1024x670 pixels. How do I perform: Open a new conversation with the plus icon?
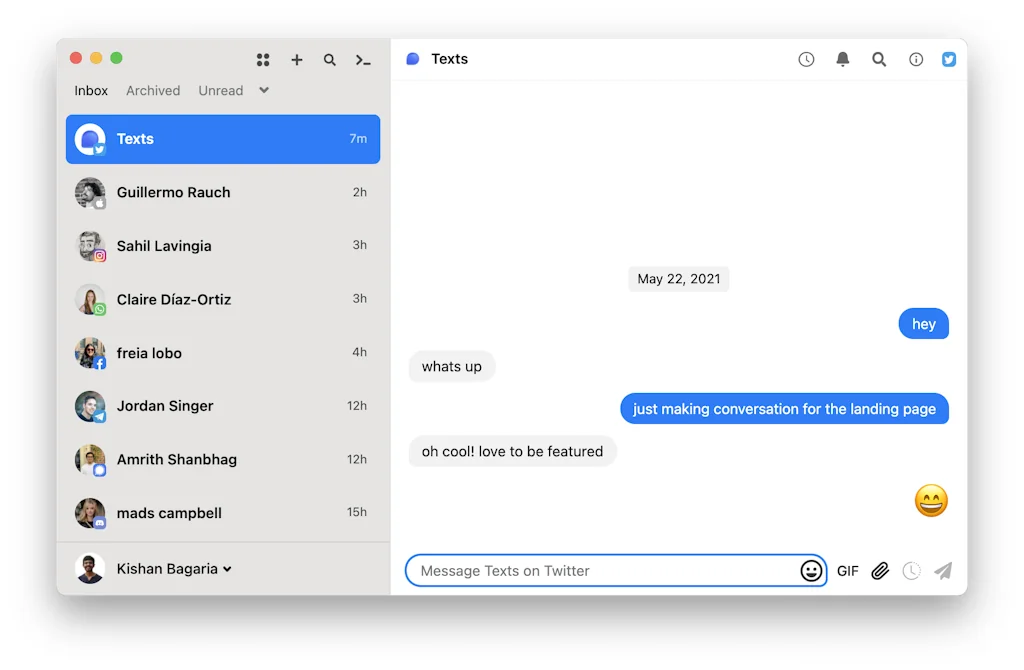tap(297, 60)
